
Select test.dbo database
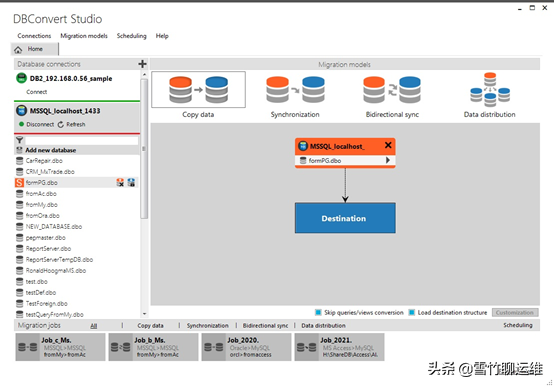tap(36, 282)
